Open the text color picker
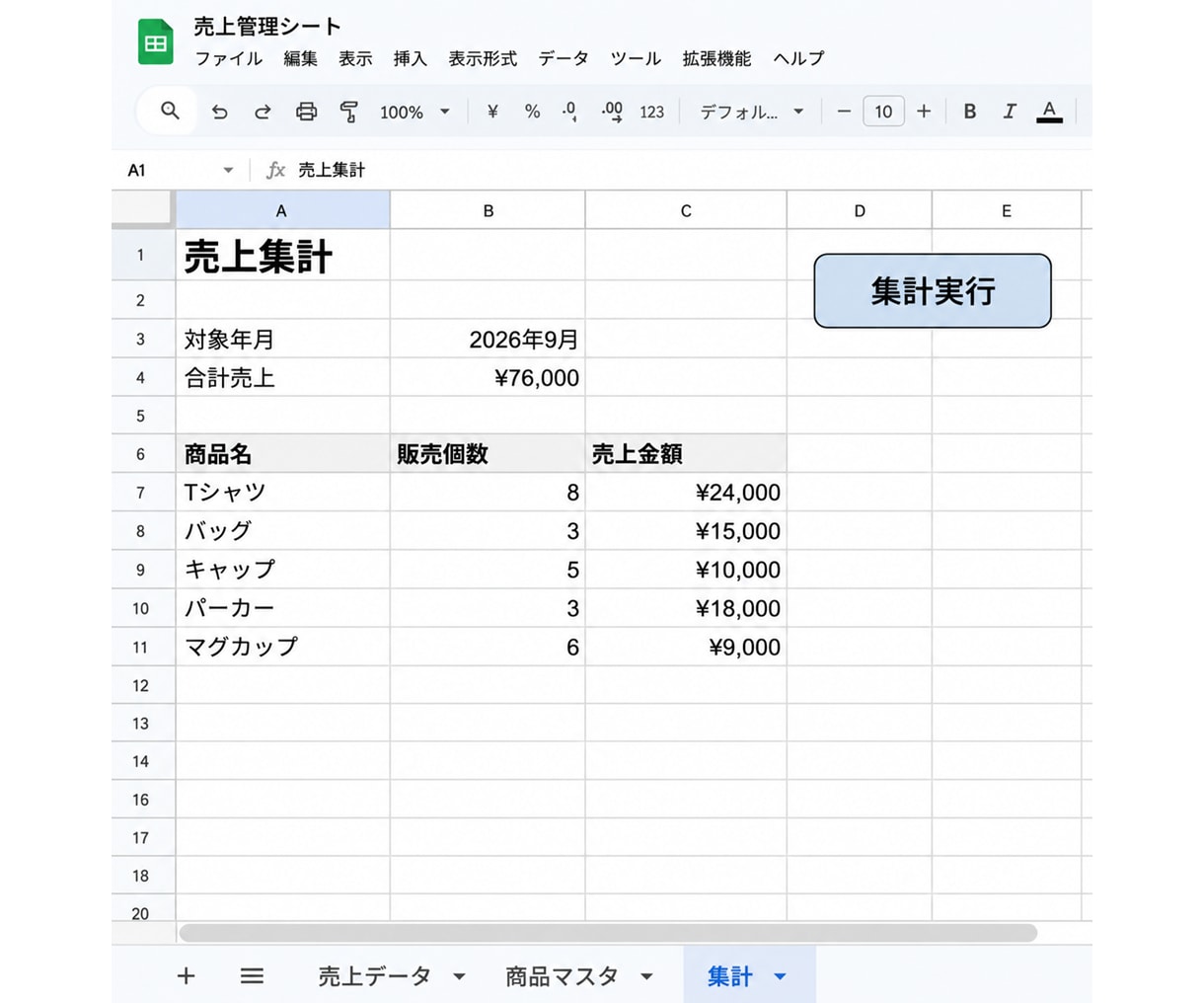The width and height of the screenshot is (1204, 1003). 1049,112
